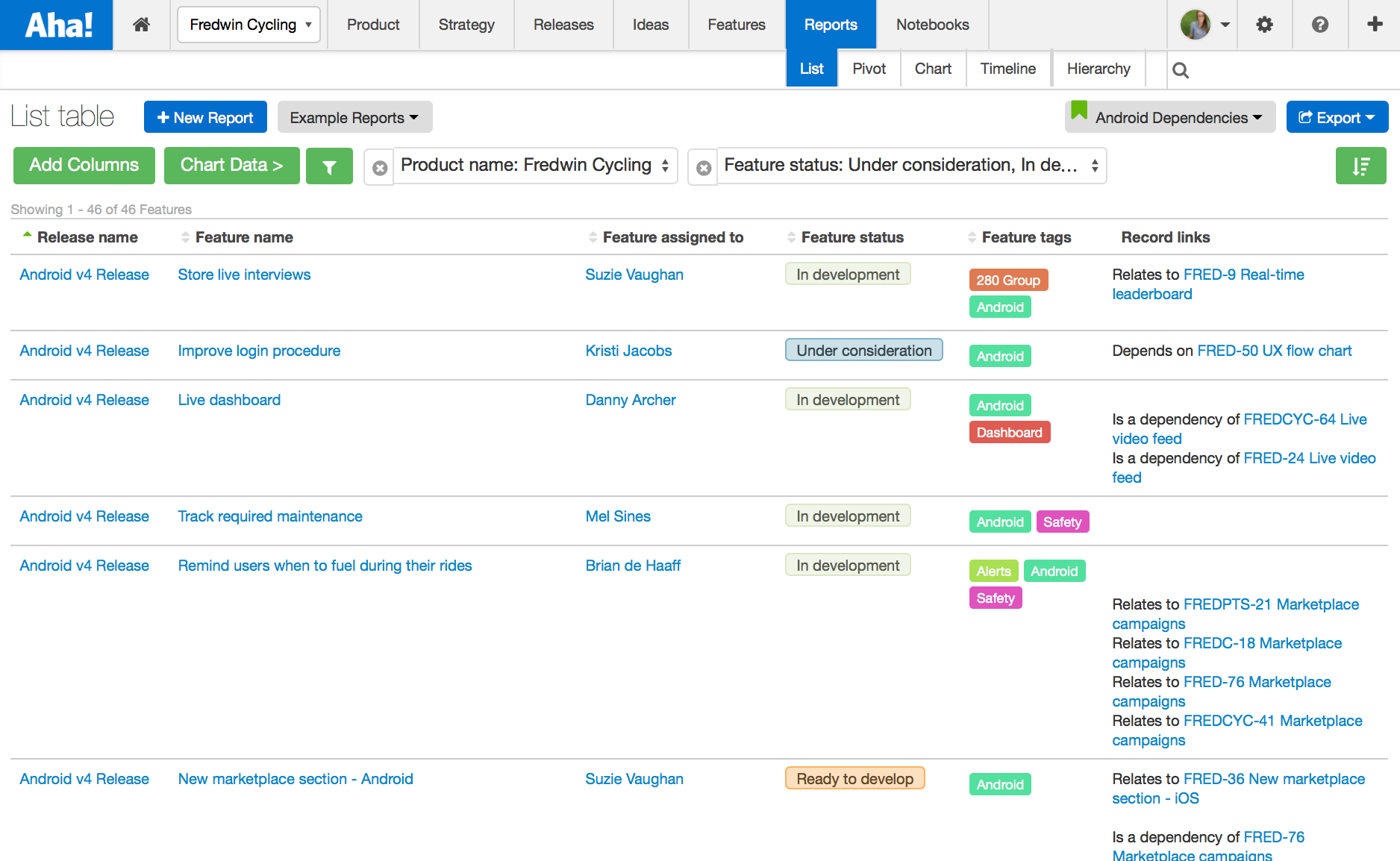Viewport: 1400px width, 861px height.
Task: Switch to the Pivot tab
Action: [868, 69]
